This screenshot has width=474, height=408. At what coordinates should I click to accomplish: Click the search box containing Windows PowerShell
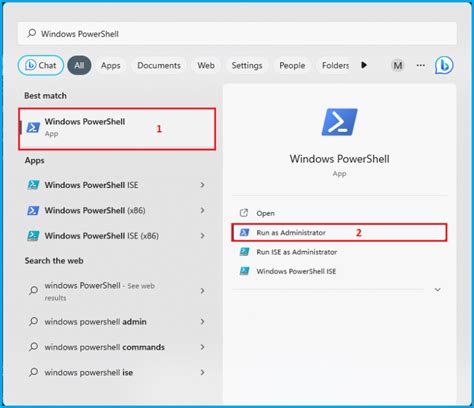pyautogui.click(x=237, y=33)
